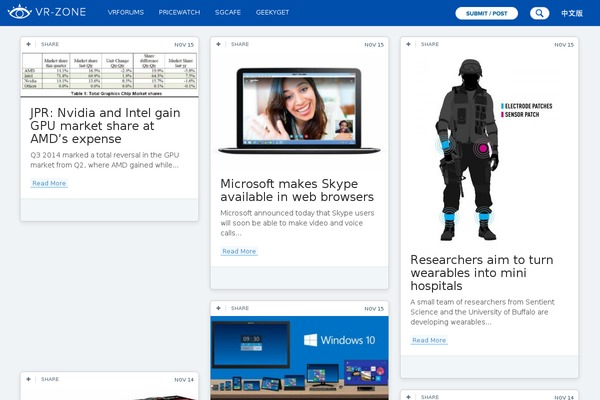Click plus icon on JPR Nvidia card
This screenshot has width=600, height=400.
tap(28, 44)
